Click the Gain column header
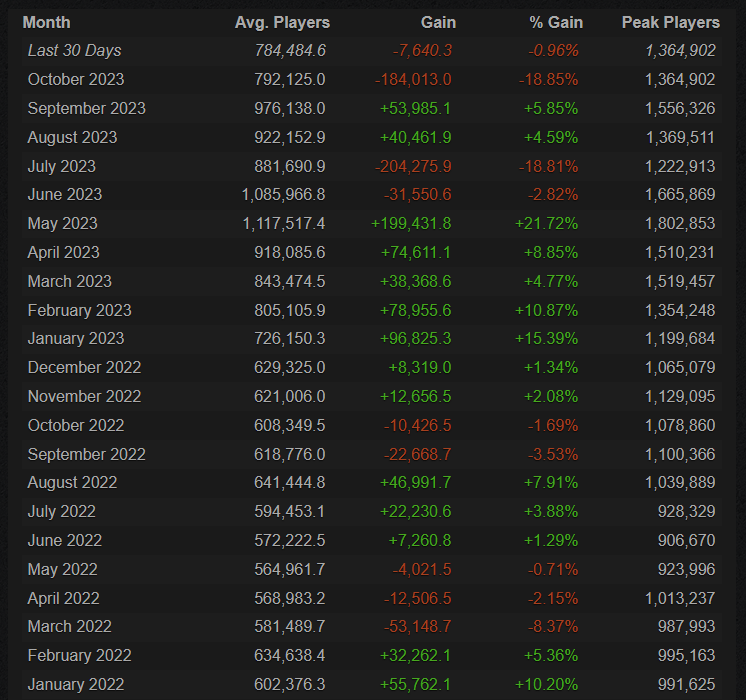746x700 pixels. [x=438, y=22]
